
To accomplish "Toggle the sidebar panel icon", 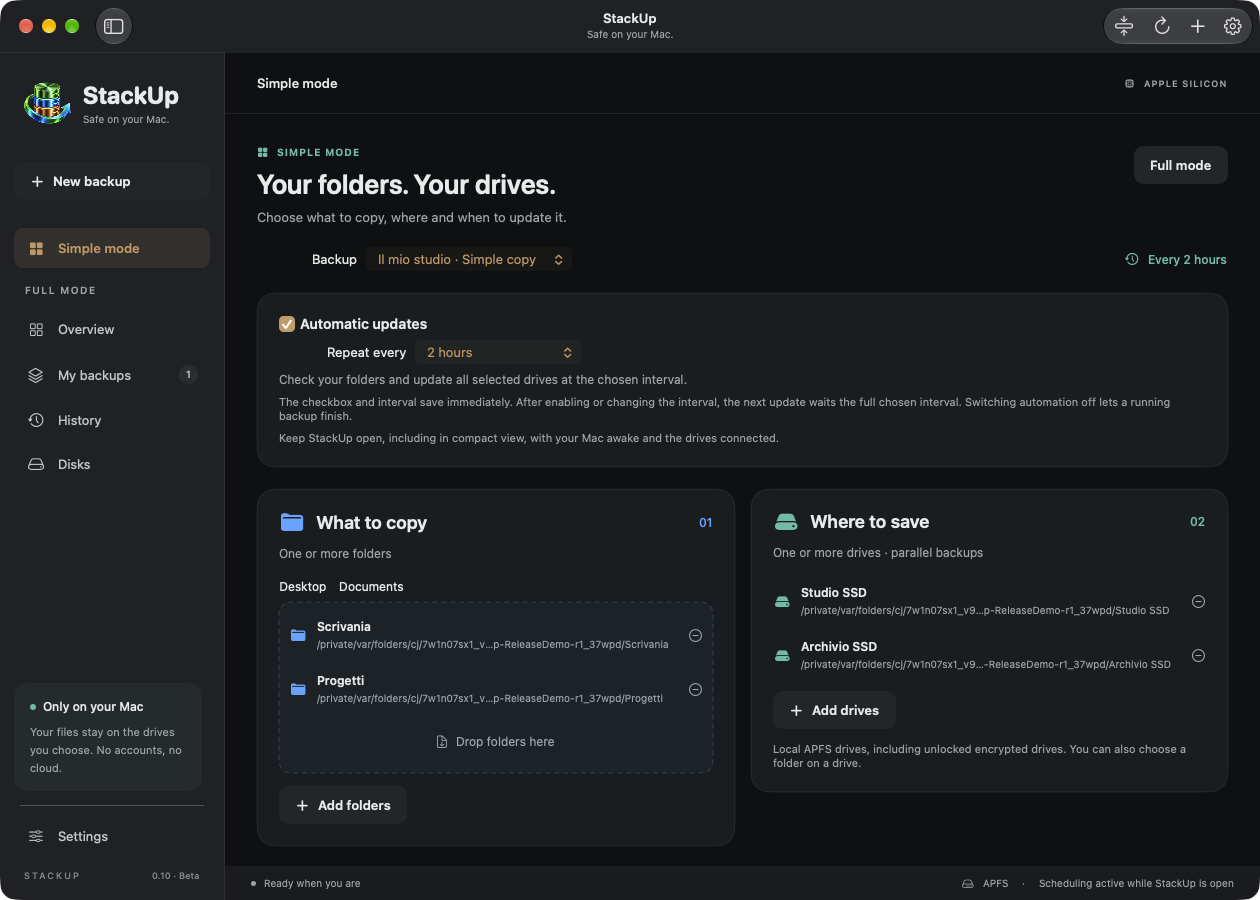I will coord(113,26).
